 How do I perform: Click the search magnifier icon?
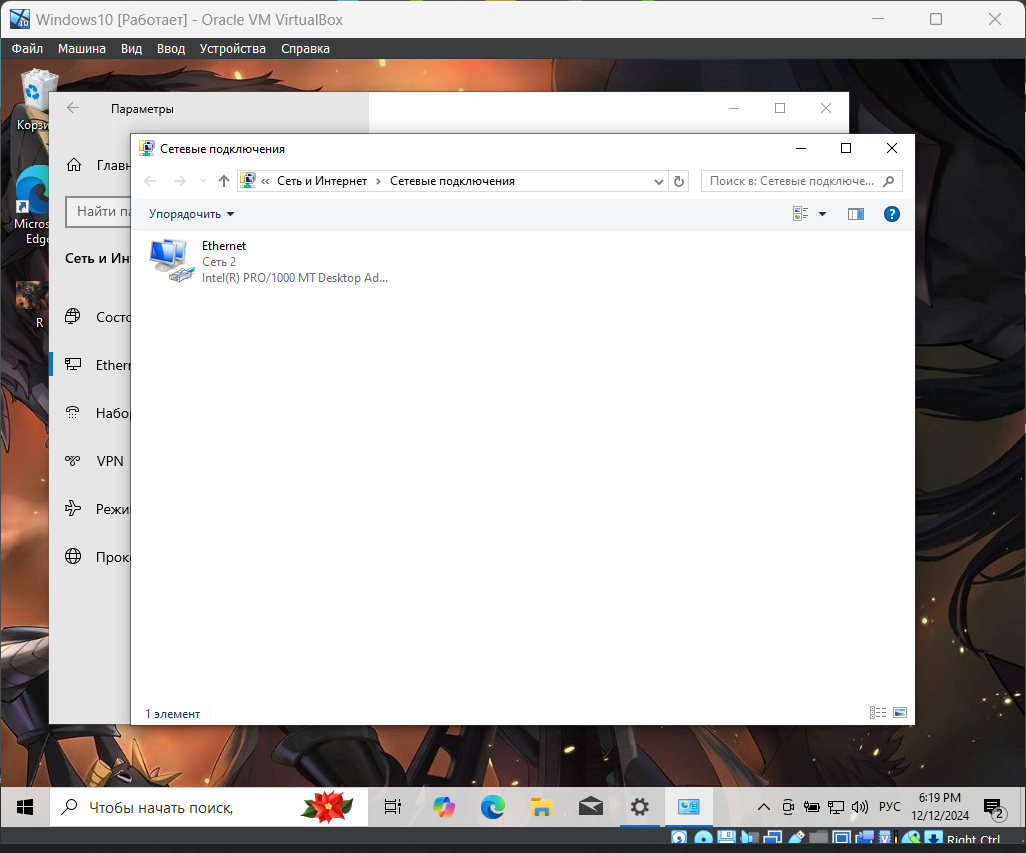[x=888, y=181]
